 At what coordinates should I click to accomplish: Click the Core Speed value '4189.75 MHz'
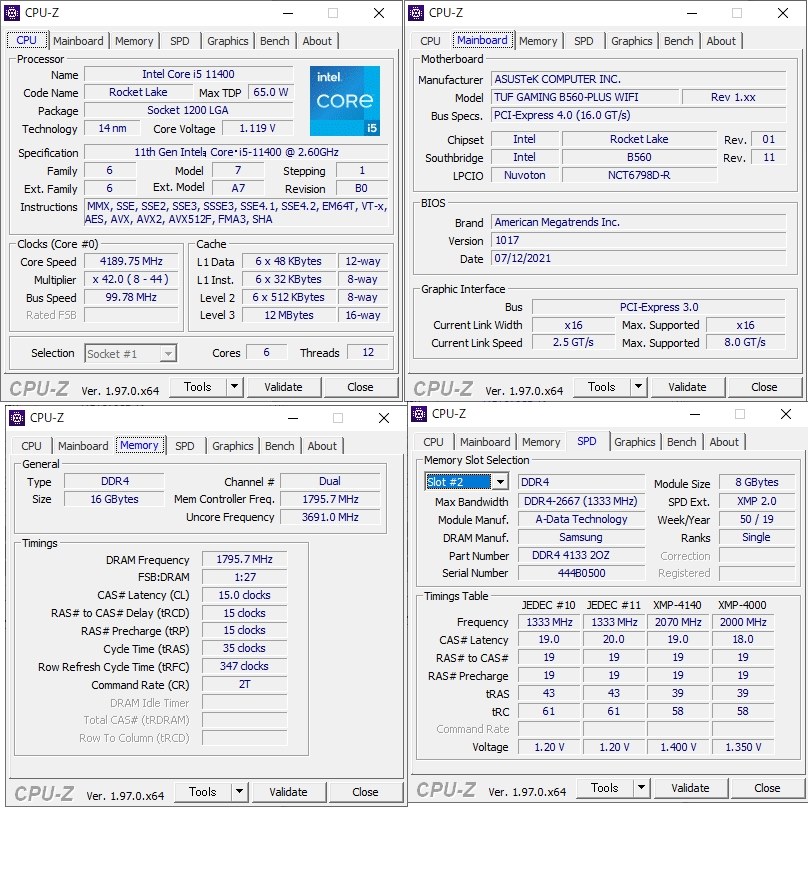(x=131, y=262)
